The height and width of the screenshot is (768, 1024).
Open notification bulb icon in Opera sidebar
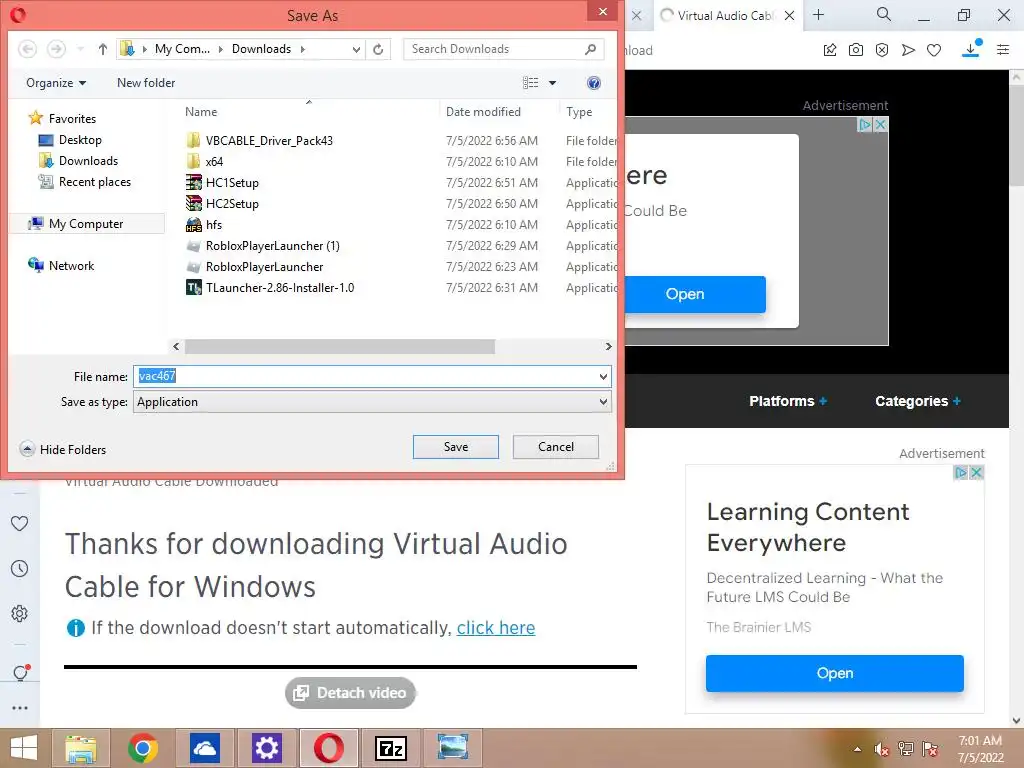pos(20,672)
